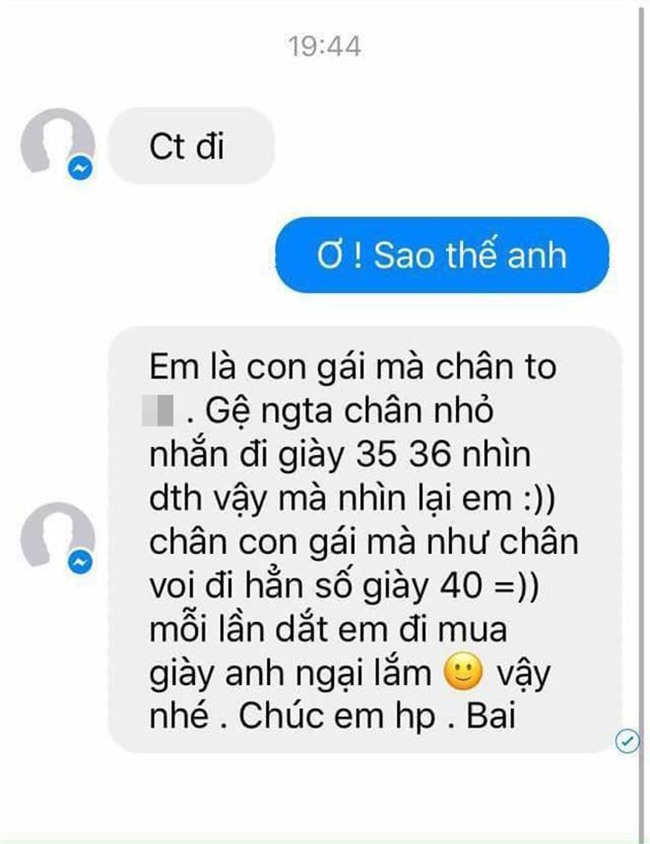Tap the smiley emoji in the long message
The height and width of the screenshot is (844, 650).
point(463,672)
